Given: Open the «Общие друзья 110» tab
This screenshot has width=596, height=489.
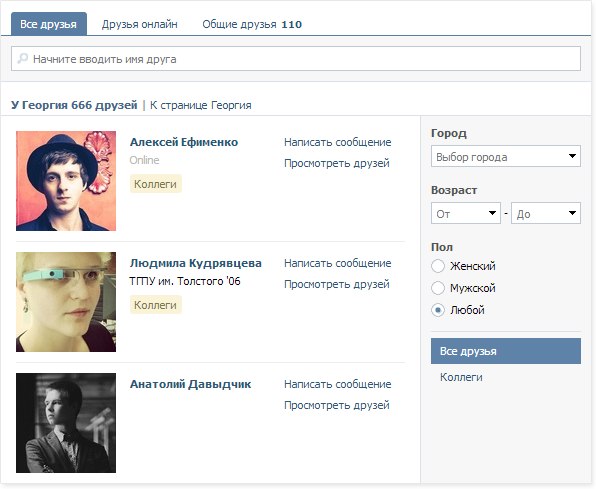Looking at the screenshot, I should 252,24.
